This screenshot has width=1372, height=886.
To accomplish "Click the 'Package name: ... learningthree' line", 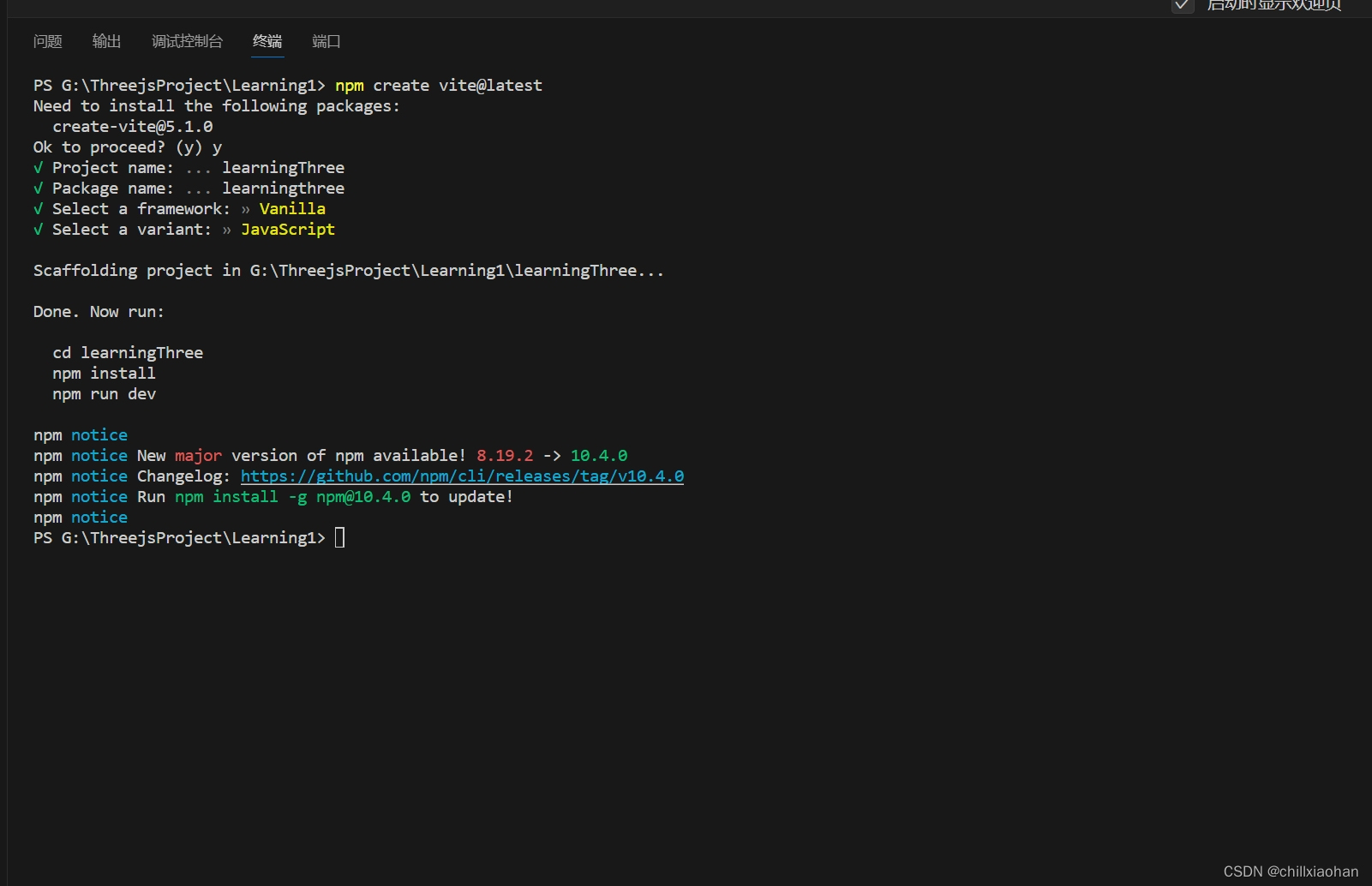I will coord(189,189).
